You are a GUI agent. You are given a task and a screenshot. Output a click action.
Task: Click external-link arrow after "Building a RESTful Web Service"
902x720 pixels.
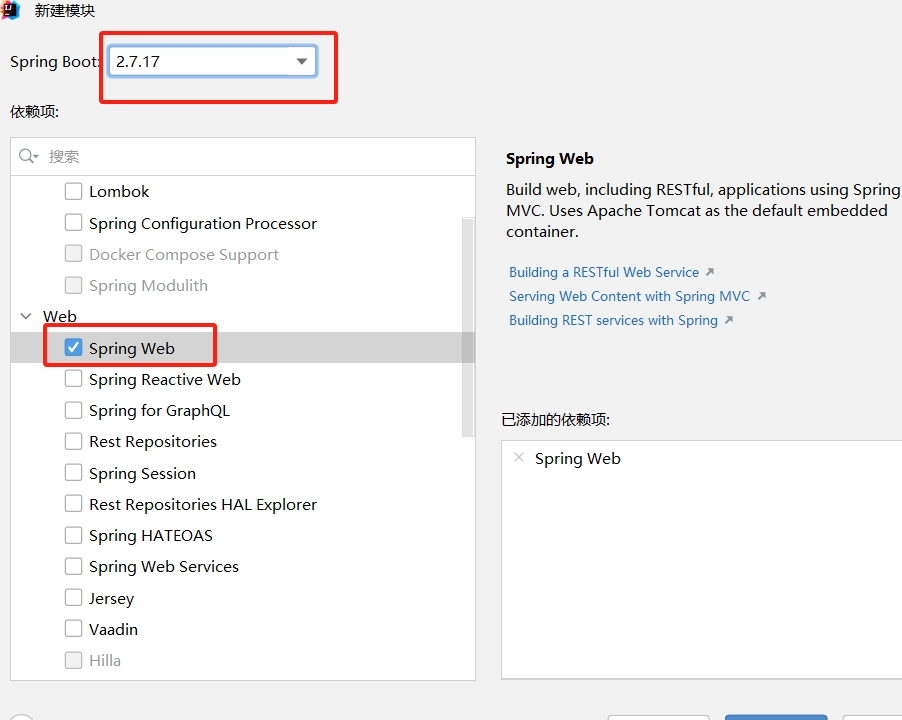pyautogui.click(x=708, y=271)
